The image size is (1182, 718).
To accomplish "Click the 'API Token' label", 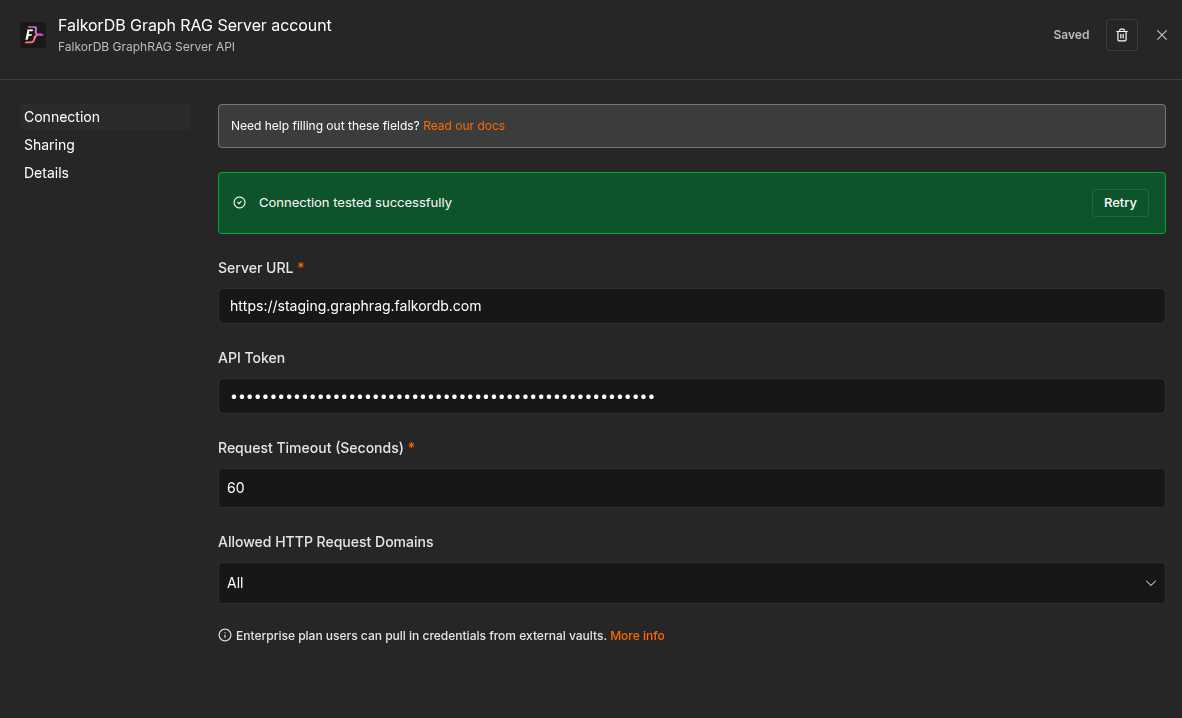I will [x=251, y=358].
